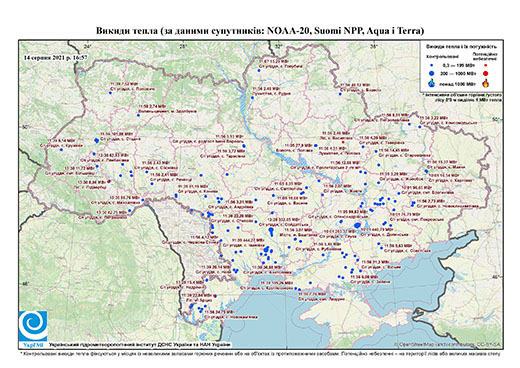The width and height of the screenshot is (520, 368).
Task: Click the map title mentioning NOAA-20 satellites
Action: coord(260,31)
